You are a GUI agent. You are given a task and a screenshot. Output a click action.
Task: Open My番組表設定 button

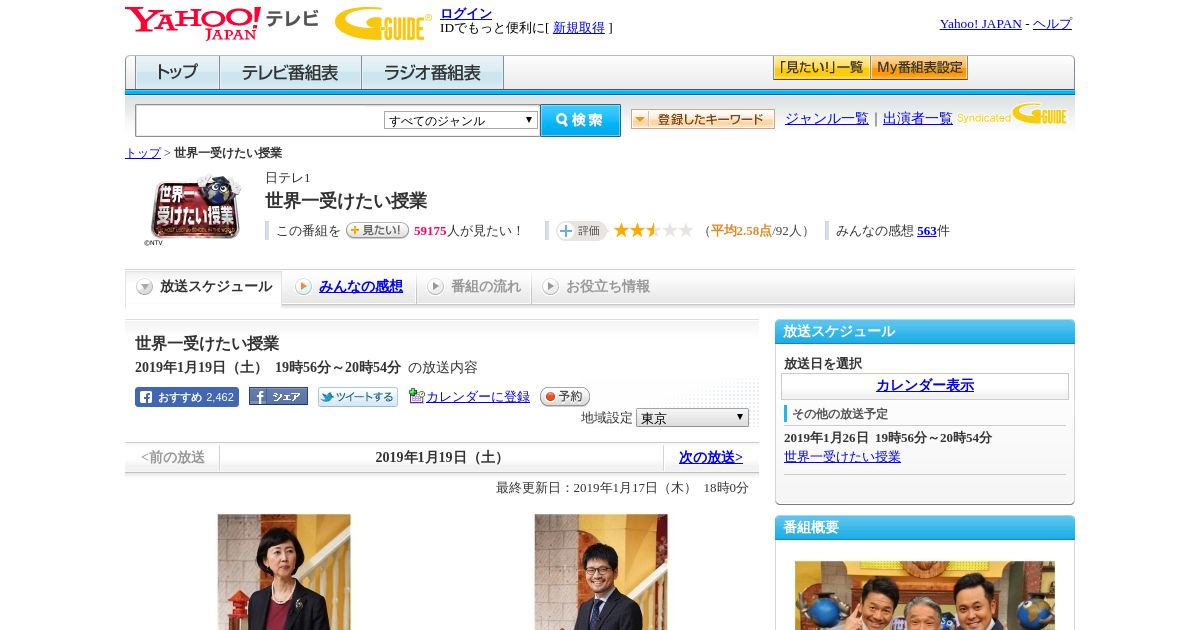[919, 68]
